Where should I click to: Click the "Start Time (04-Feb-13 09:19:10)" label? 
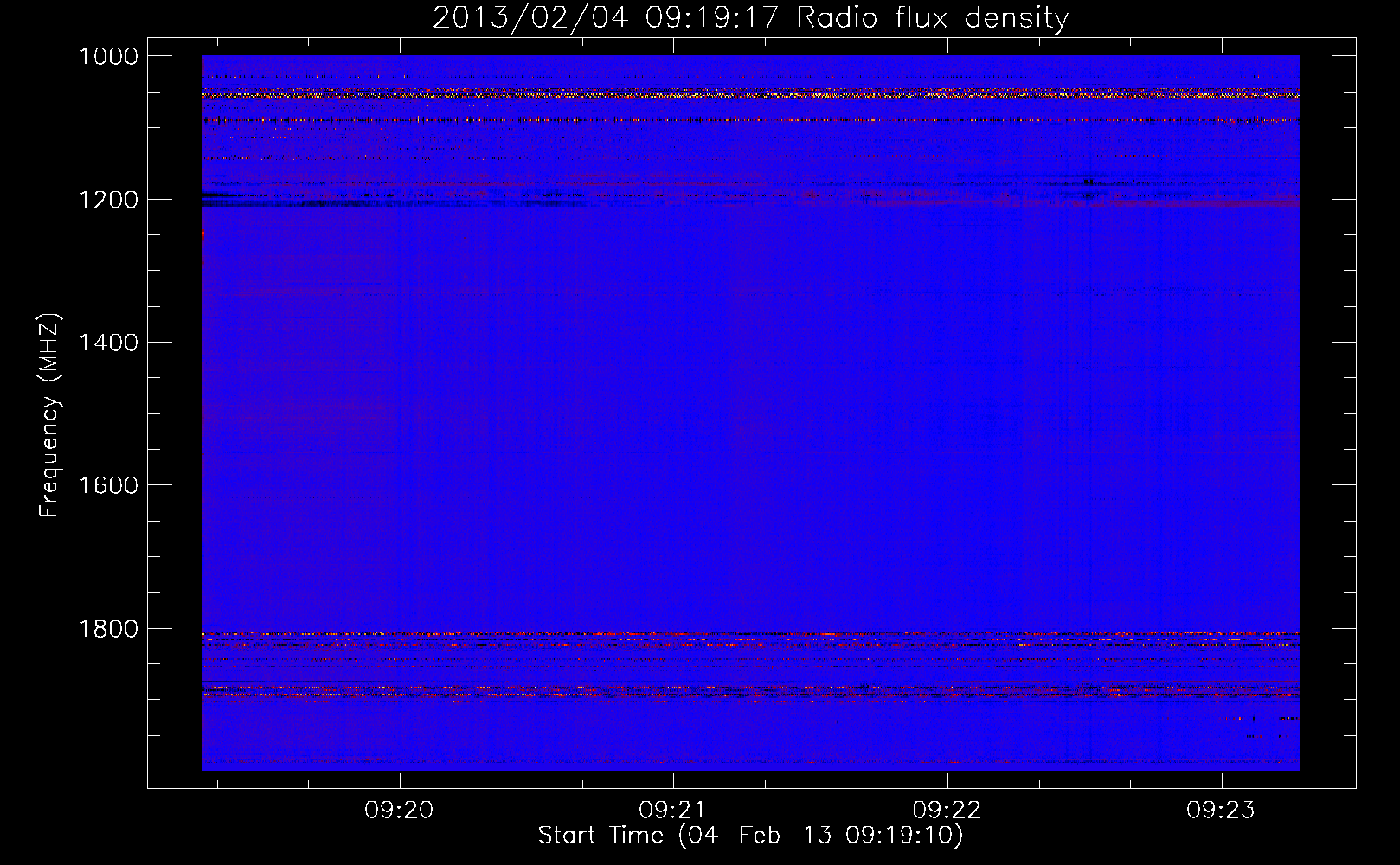750,836
